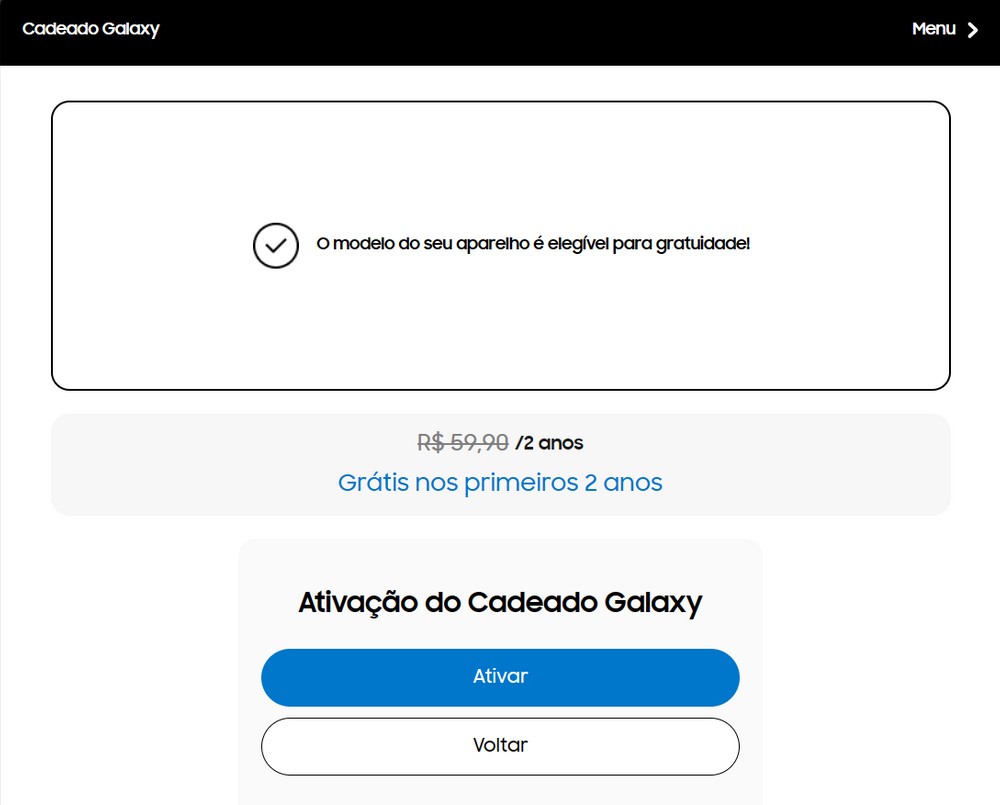The image size is (1000, 805).
Task: Select the struck-through R$ 59,90 price
Action: 462,442
